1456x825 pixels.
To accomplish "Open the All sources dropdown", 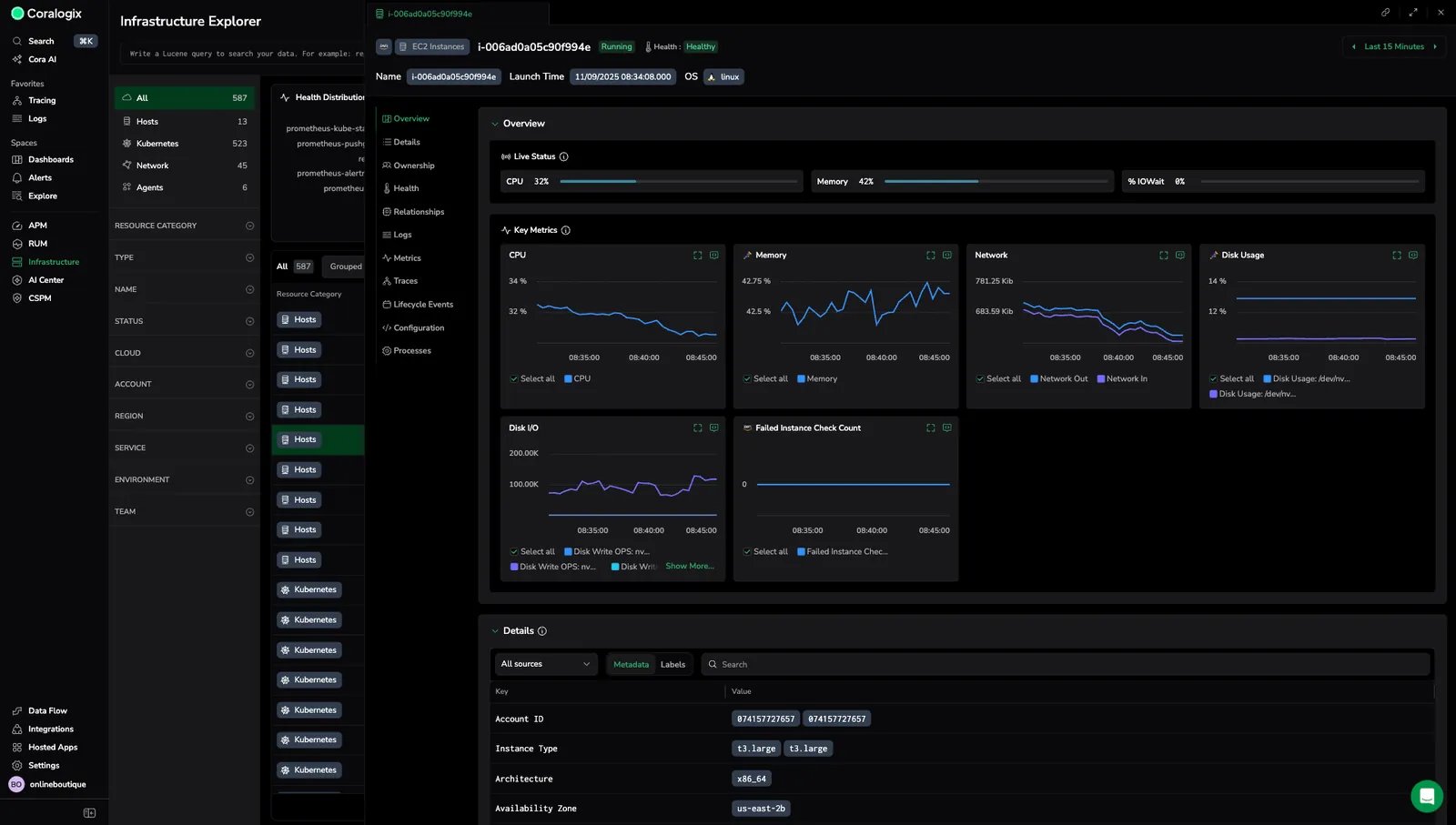I will point(544,664).
